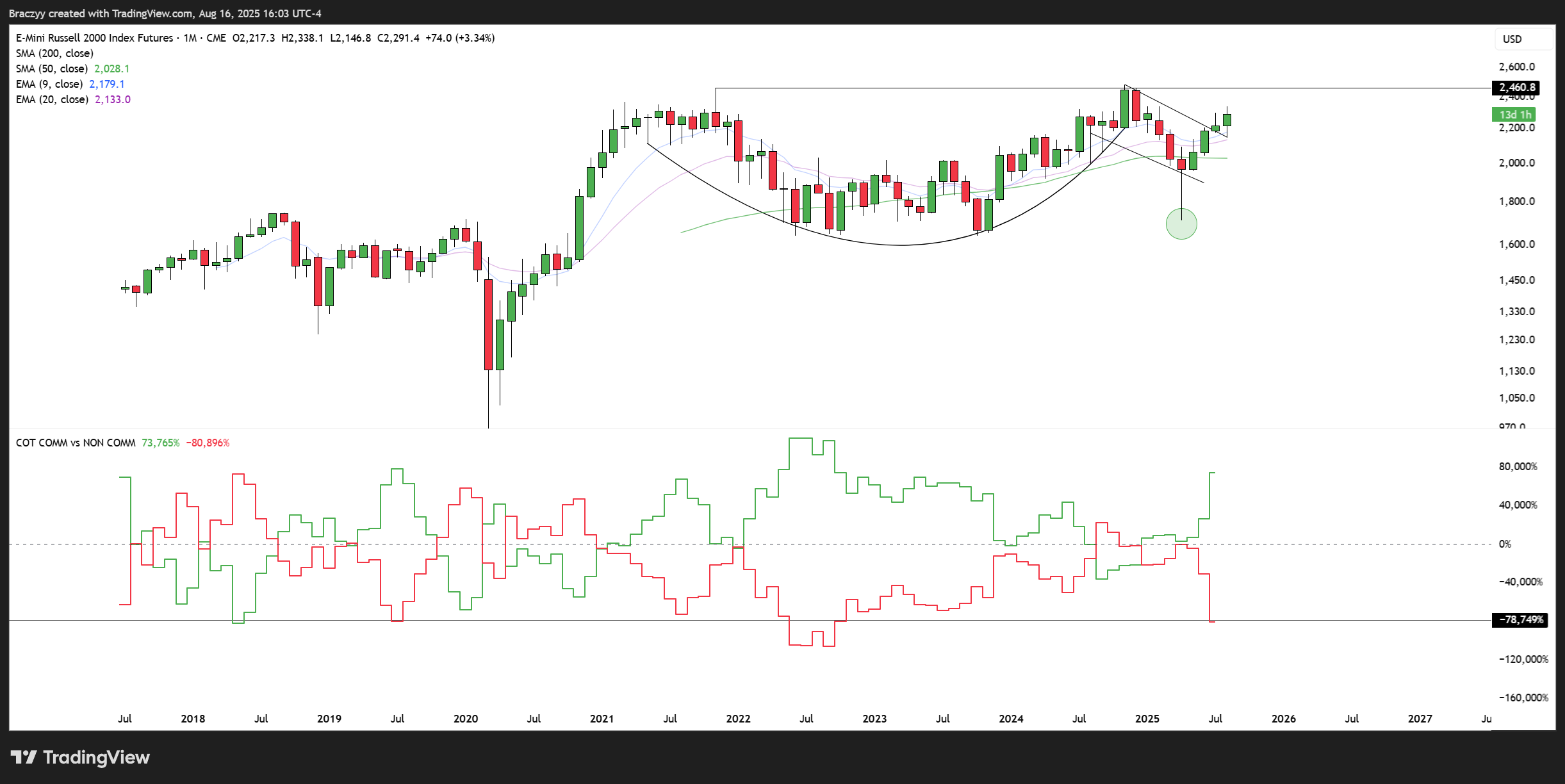Viewport: 1565px width, 784px height.
Task: Click the TradingView.com link in the header
Action: click(152, 13)
